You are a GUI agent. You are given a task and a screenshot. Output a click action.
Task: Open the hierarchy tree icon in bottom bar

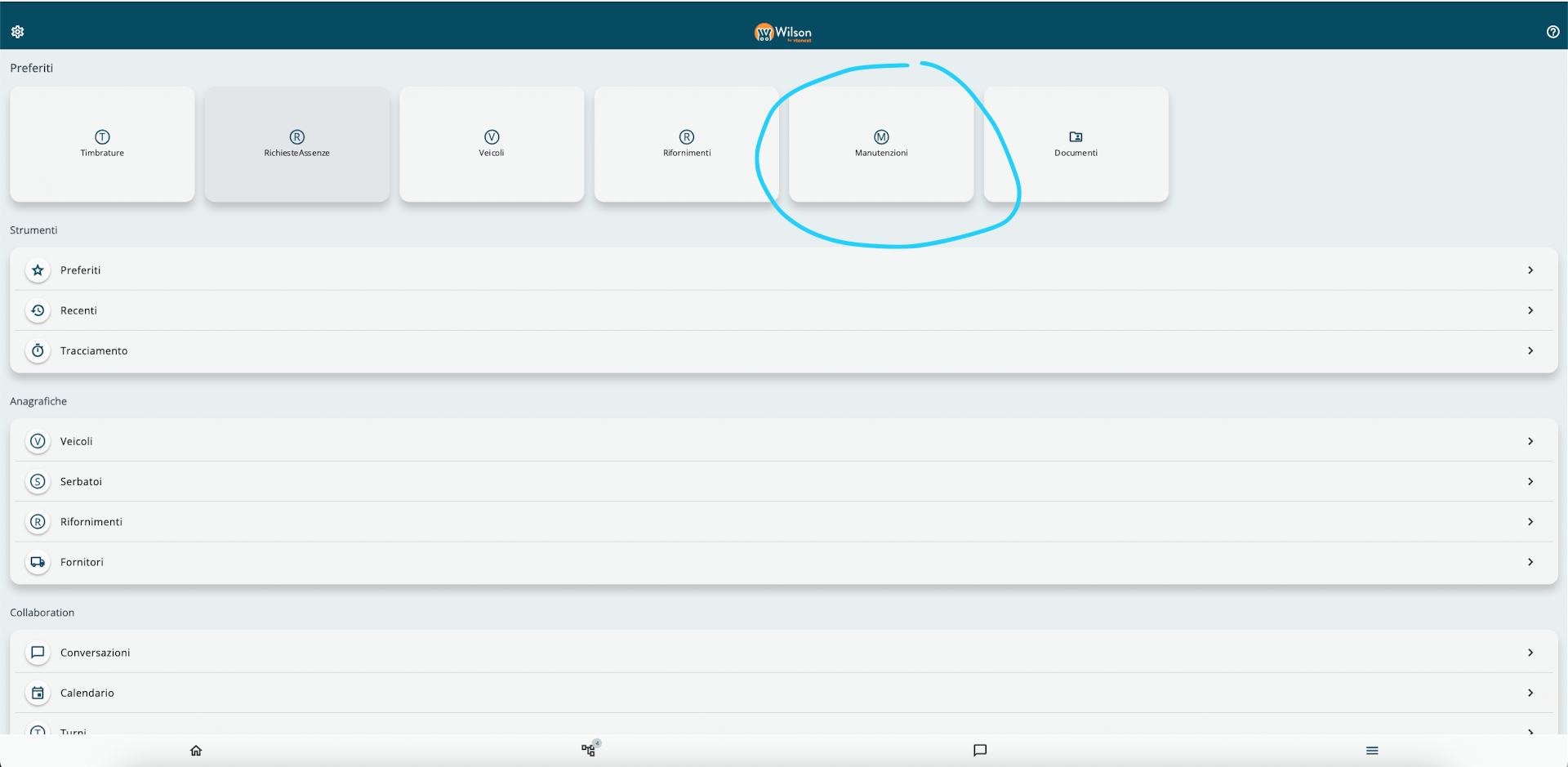pos(588,750)
